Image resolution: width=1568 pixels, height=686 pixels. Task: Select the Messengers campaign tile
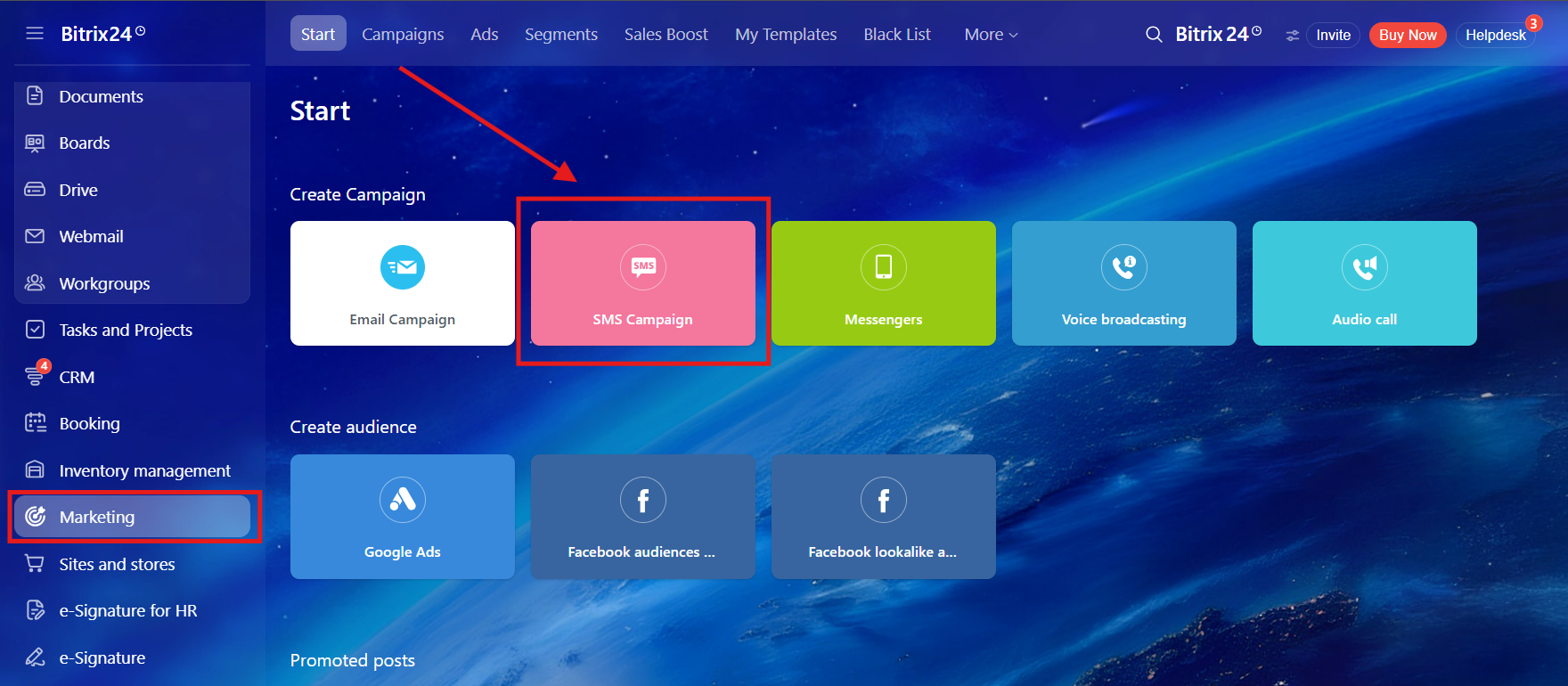(883, 283)
